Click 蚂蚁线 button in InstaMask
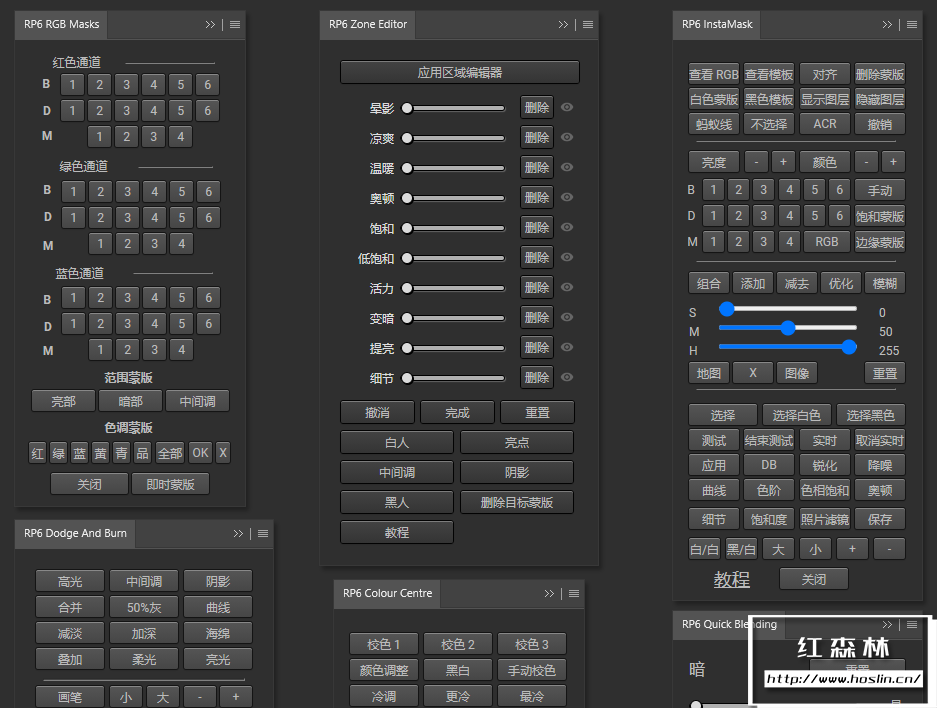937x708 pixels. point(714,124)
